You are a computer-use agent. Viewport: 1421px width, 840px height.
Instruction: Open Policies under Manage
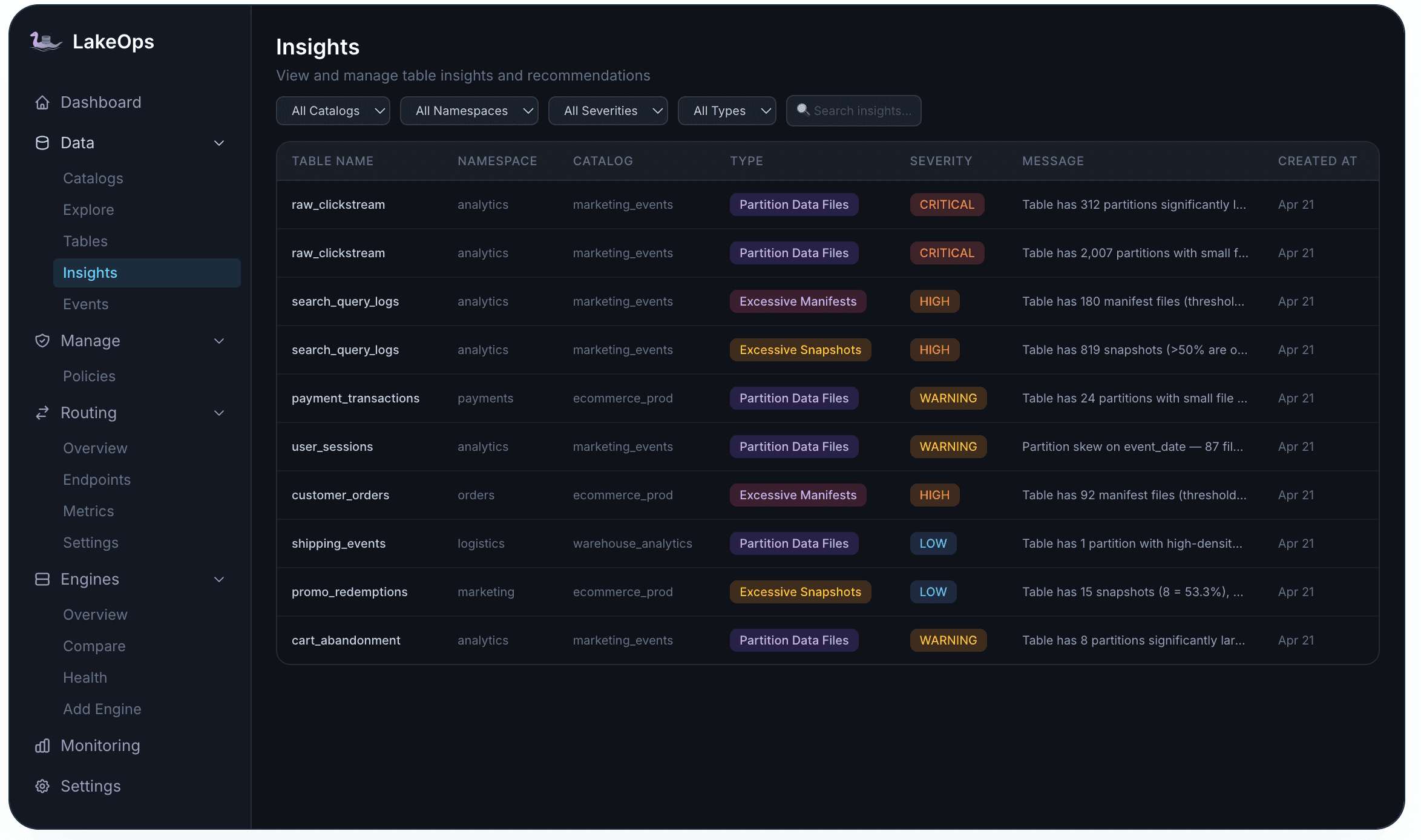tap(89, 376)
